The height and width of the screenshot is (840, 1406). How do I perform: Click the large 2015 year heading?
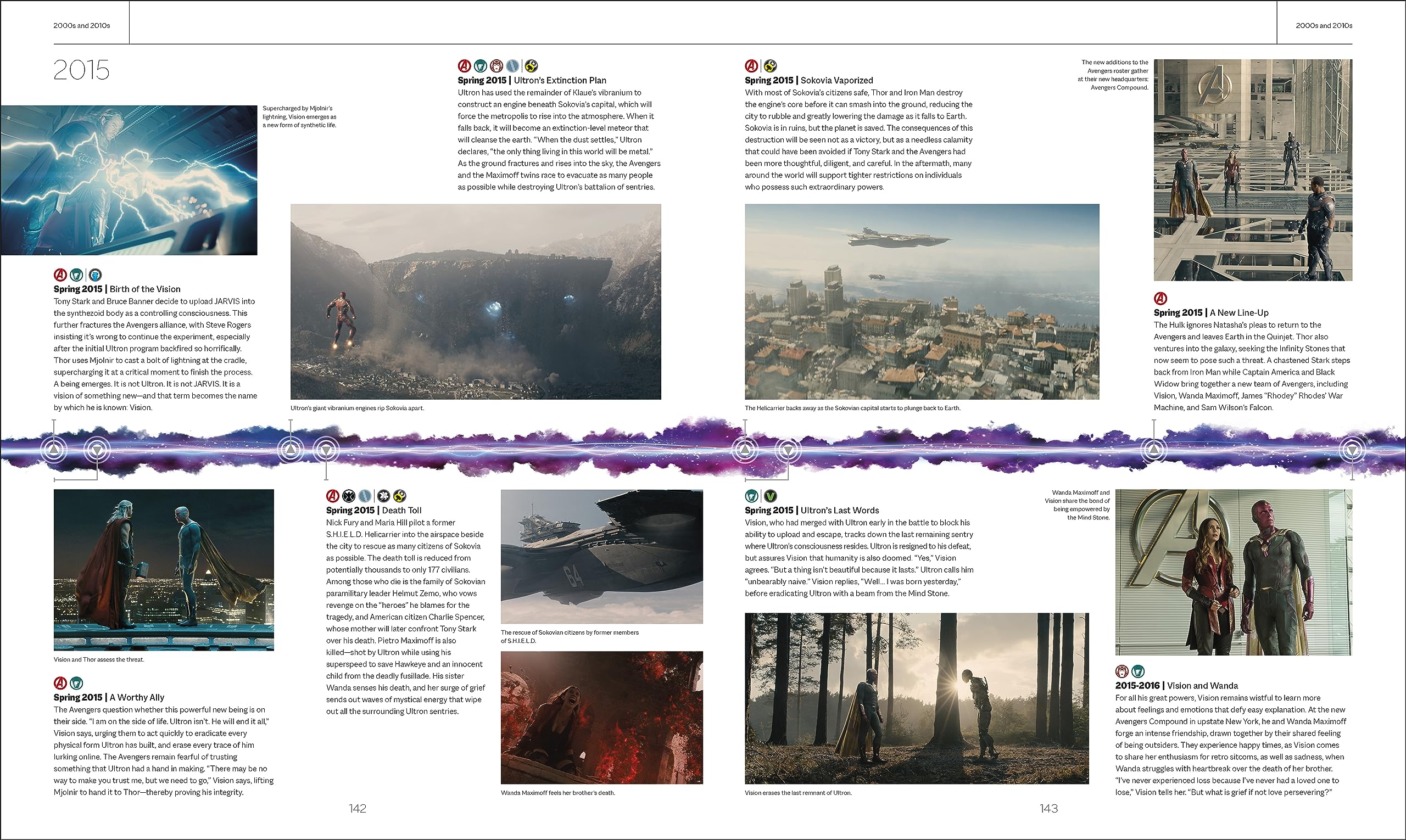pos(81,70)
